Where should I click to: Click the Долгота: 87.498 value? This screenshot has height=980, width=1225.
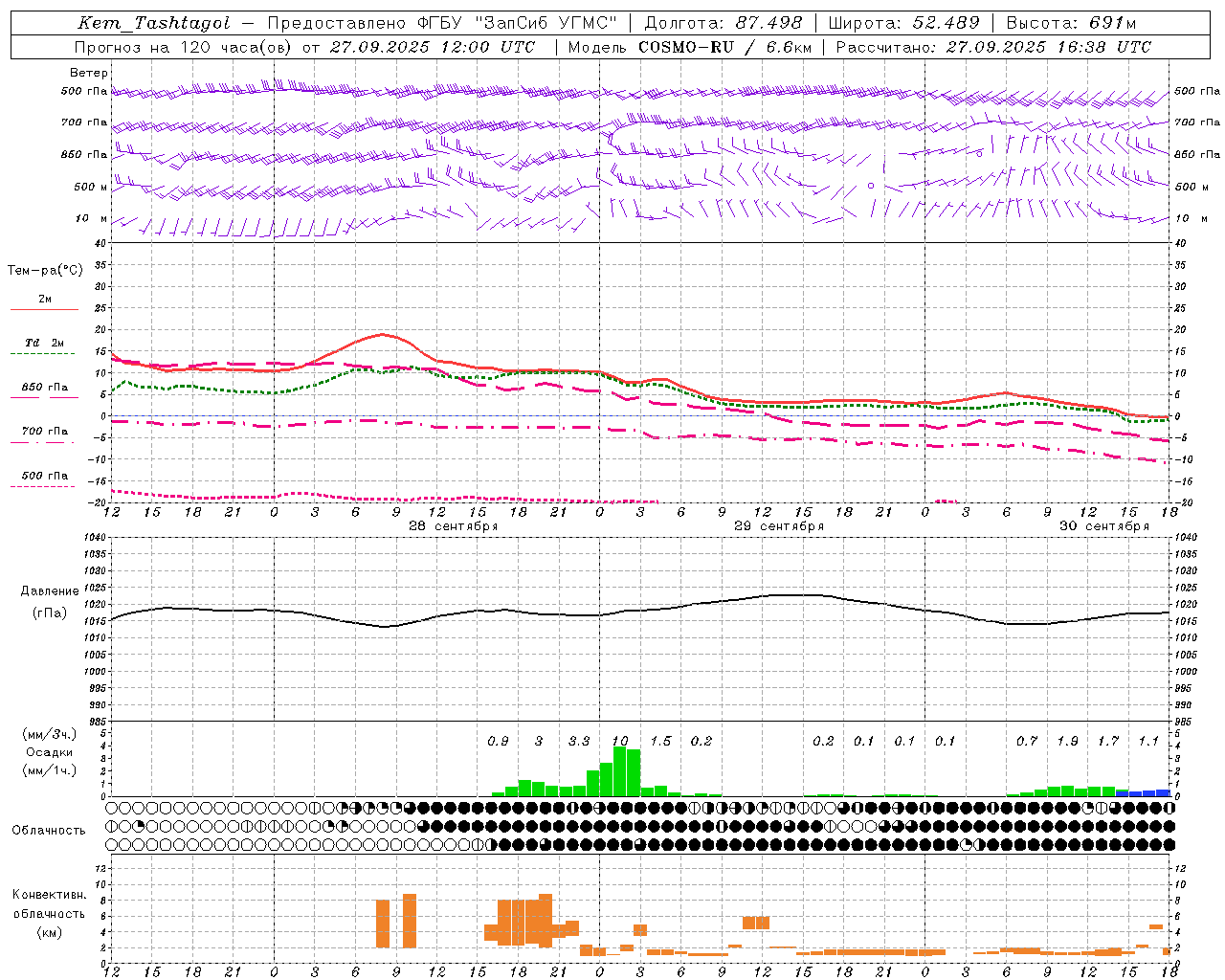[723, 23]
